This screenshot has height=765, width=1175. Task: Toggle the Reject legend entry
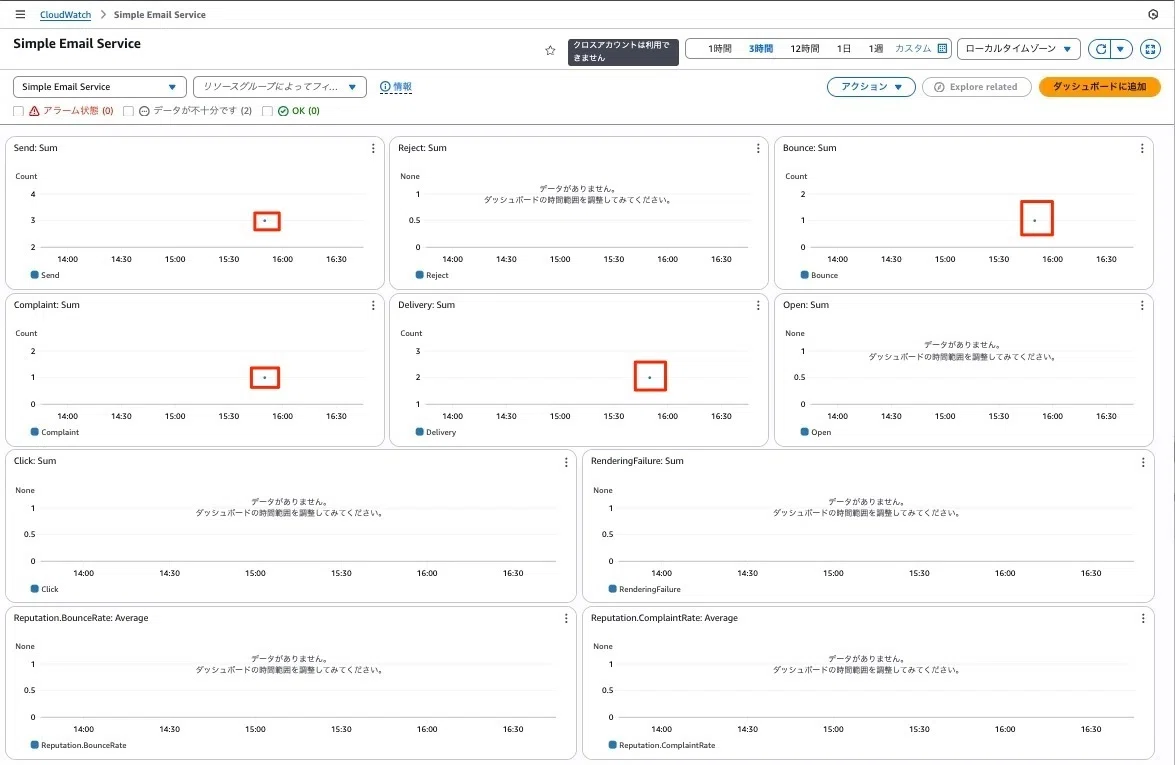(x=432, y=275)
